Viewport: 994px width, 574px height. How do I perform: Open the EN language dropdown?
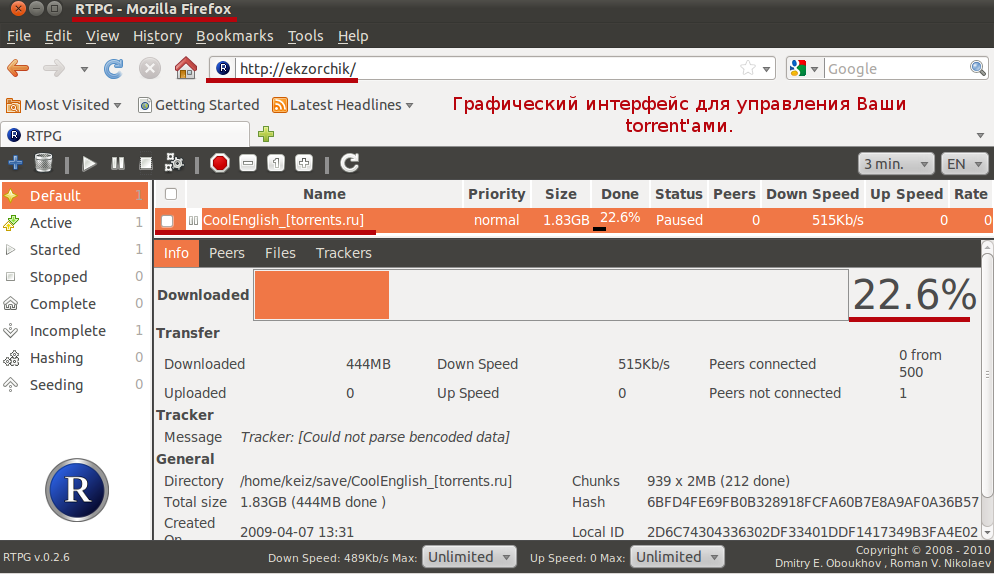(x=964, y=164)
